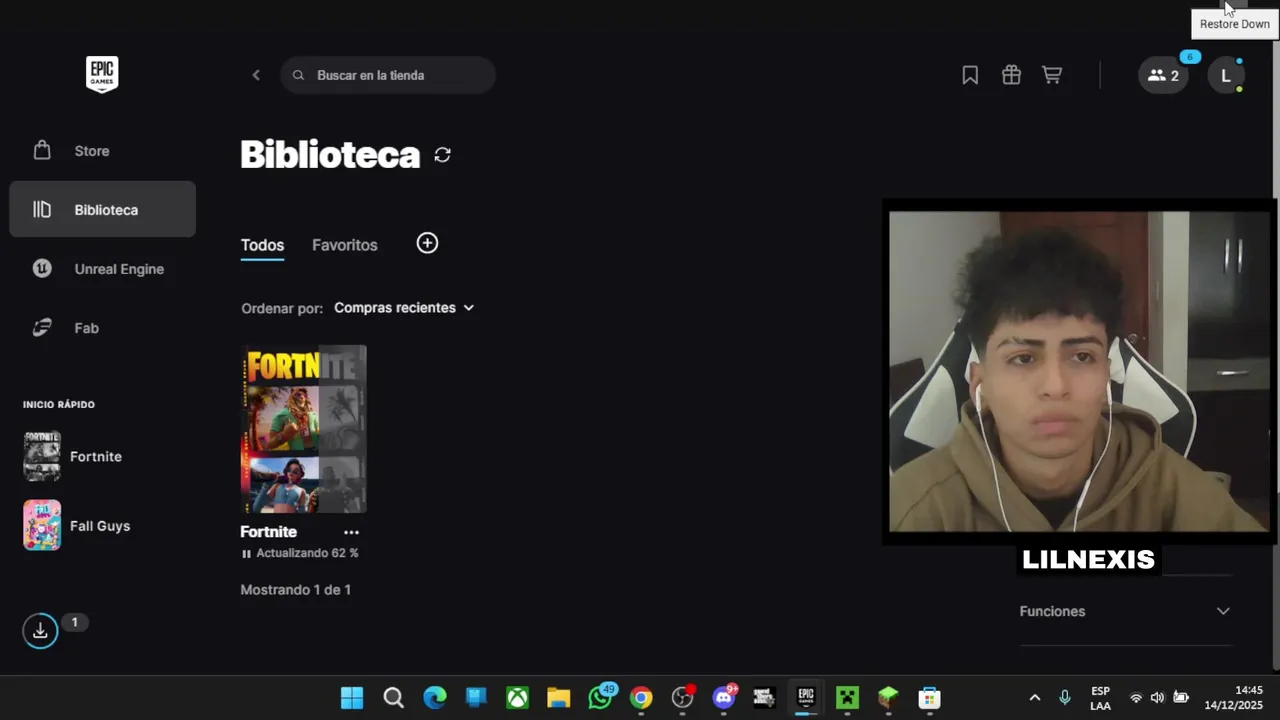The height and width of the screenshot is (720, 1280).
Task: Expand the Funciones filter section
Action: click(x=1125, y=611)
